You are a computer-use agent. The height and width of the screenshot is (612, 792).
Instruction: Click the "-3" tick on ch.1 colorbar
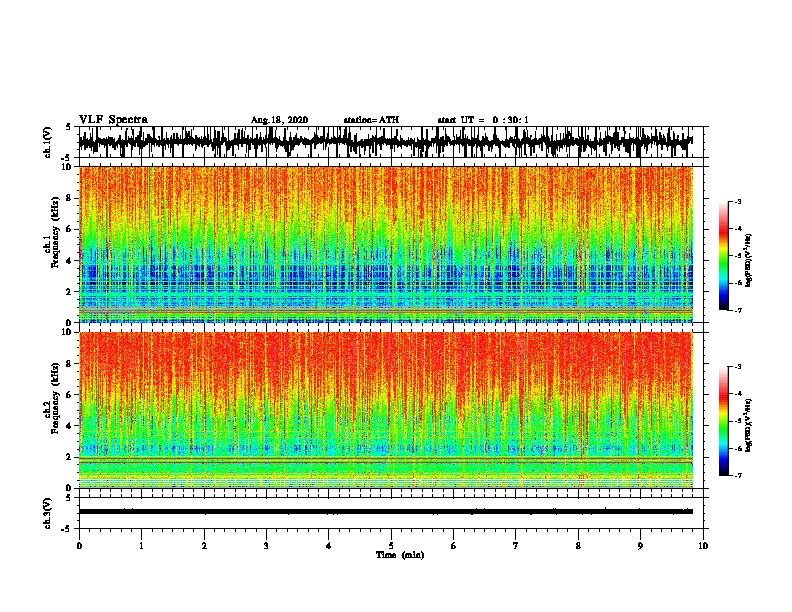(738, 201)
